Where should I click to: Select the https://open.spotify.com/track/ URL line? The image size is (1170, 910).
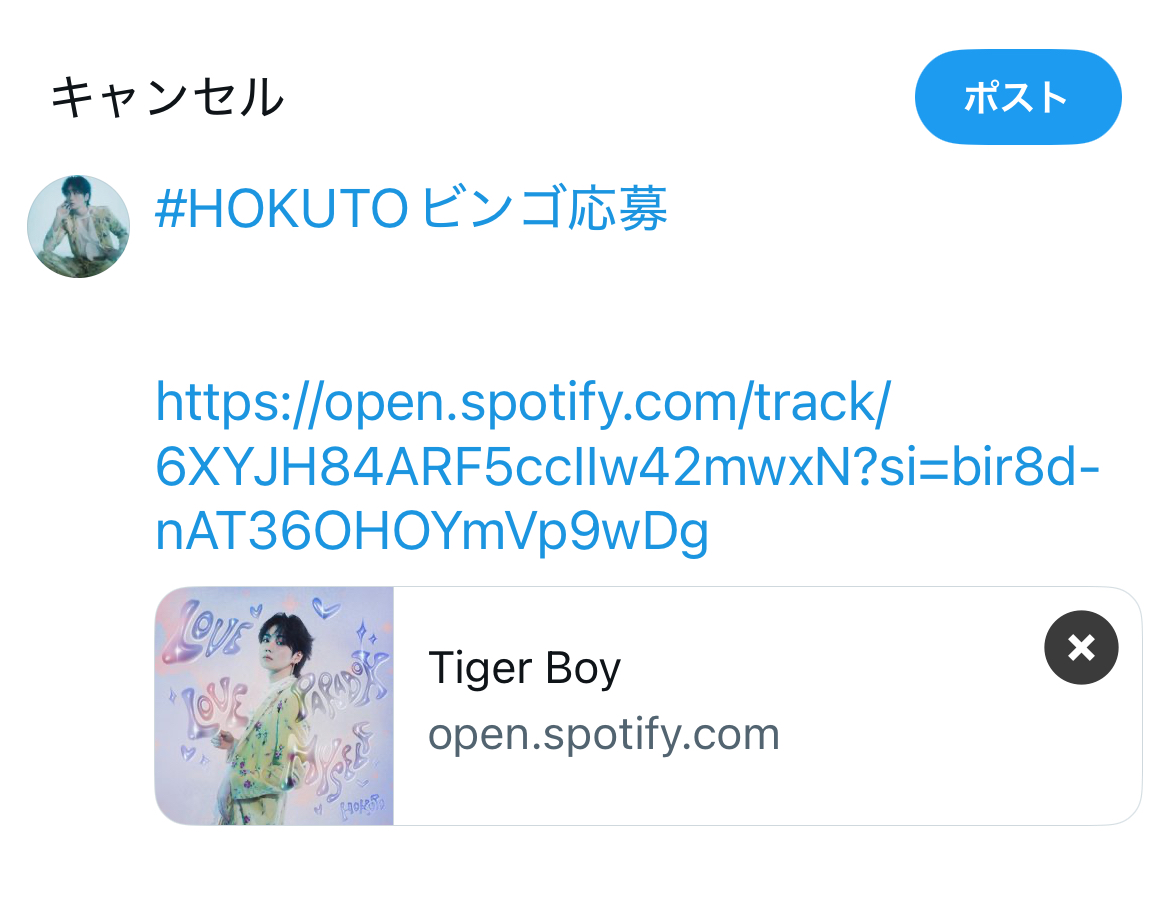click(x=523, y=403)
